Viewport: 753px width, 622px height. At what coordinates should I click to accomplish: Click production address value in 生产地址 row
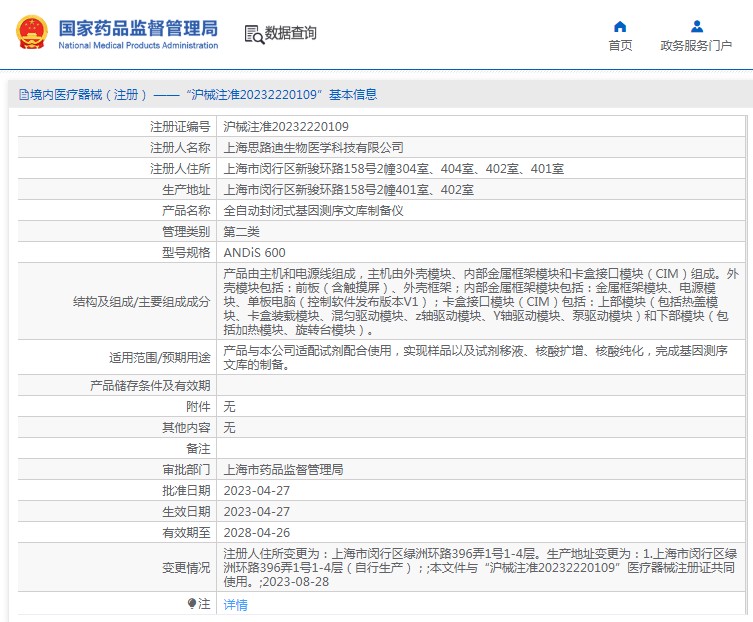pyautogui.click(x=349, y=190)
